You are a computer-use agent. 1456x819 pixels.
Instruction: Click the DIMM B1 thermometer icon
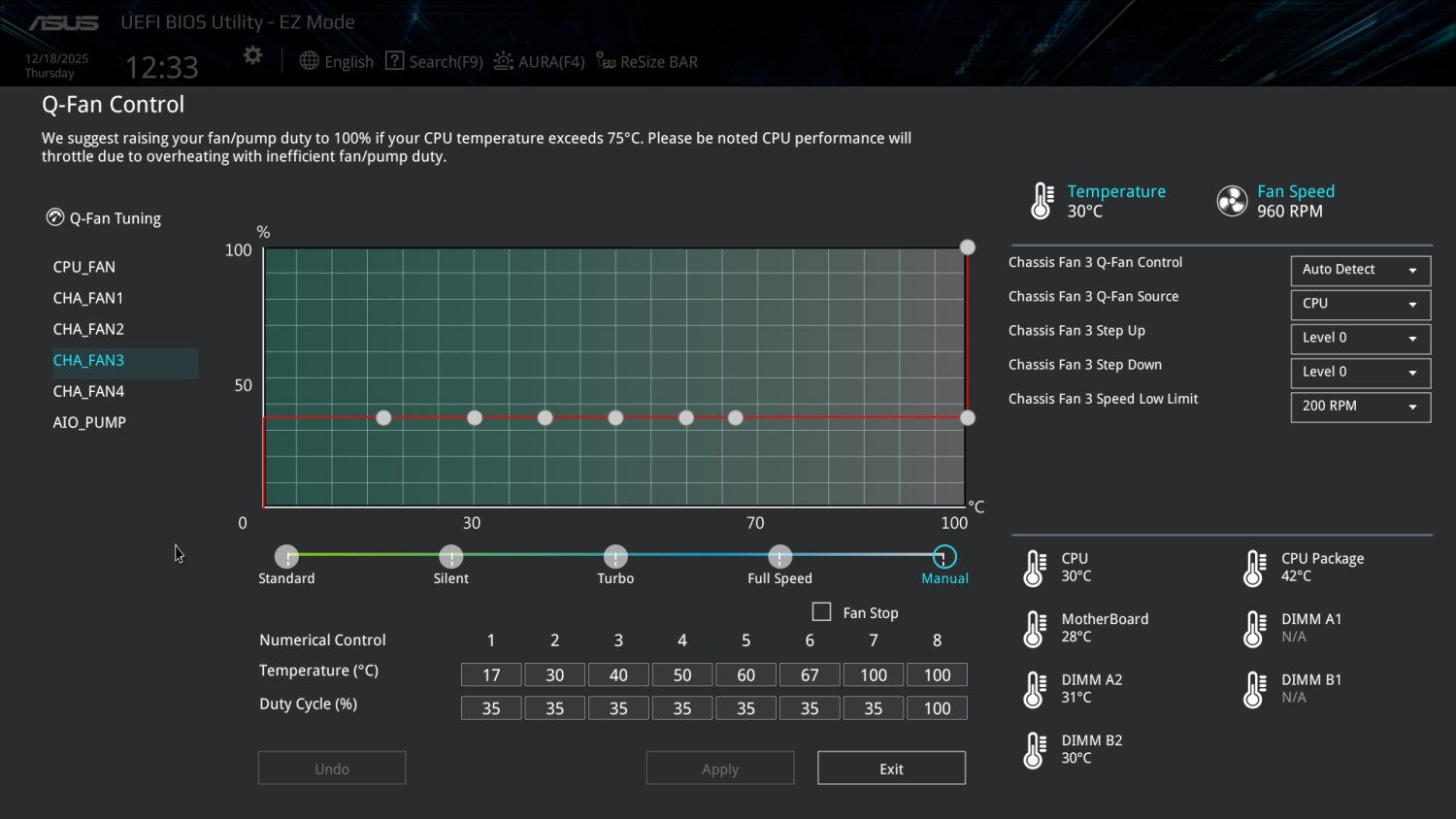click(x=1255, y=689)
